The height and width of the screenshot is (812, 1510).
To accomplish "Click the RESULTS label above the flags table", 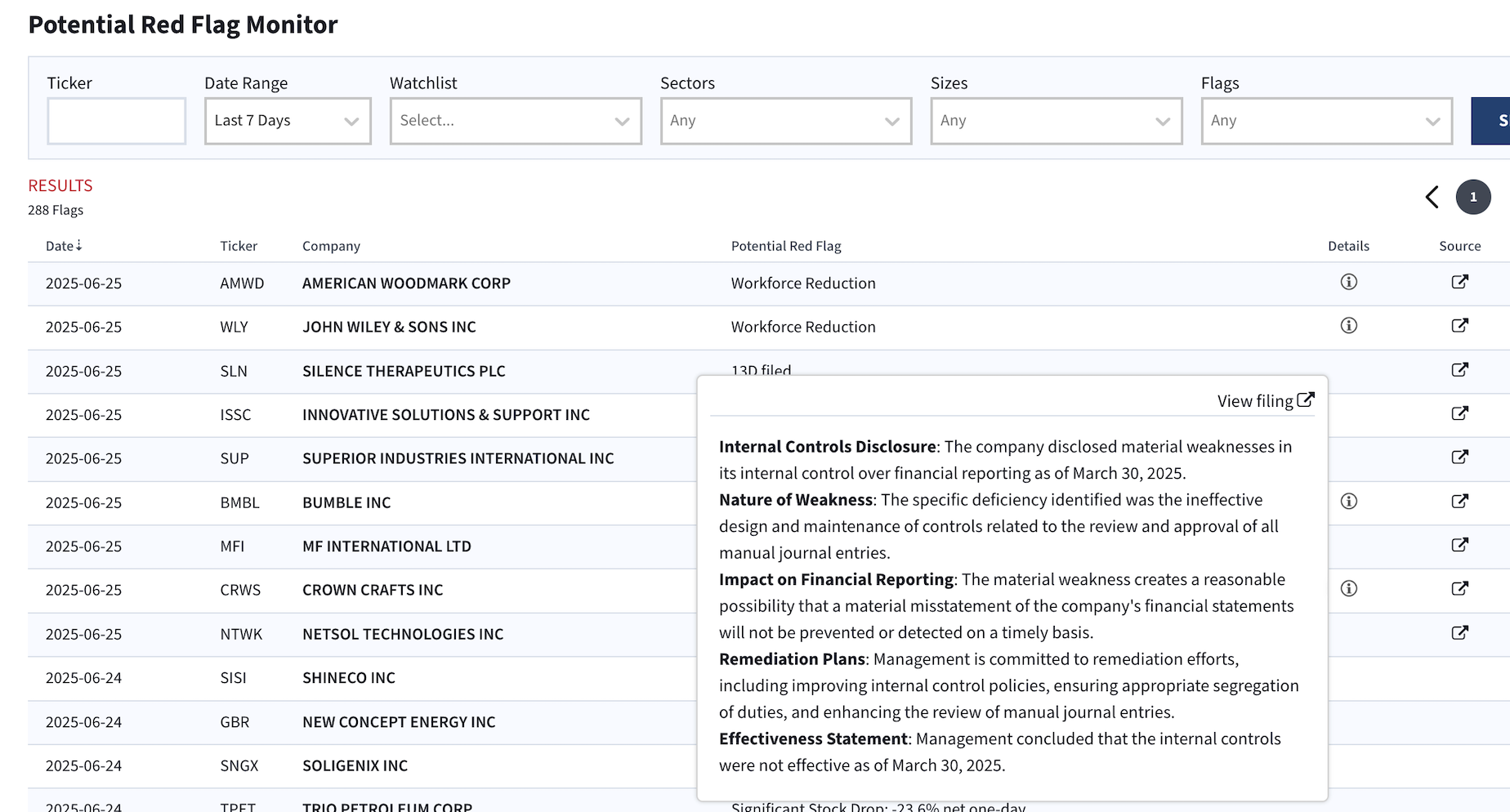I will [60, 185].
